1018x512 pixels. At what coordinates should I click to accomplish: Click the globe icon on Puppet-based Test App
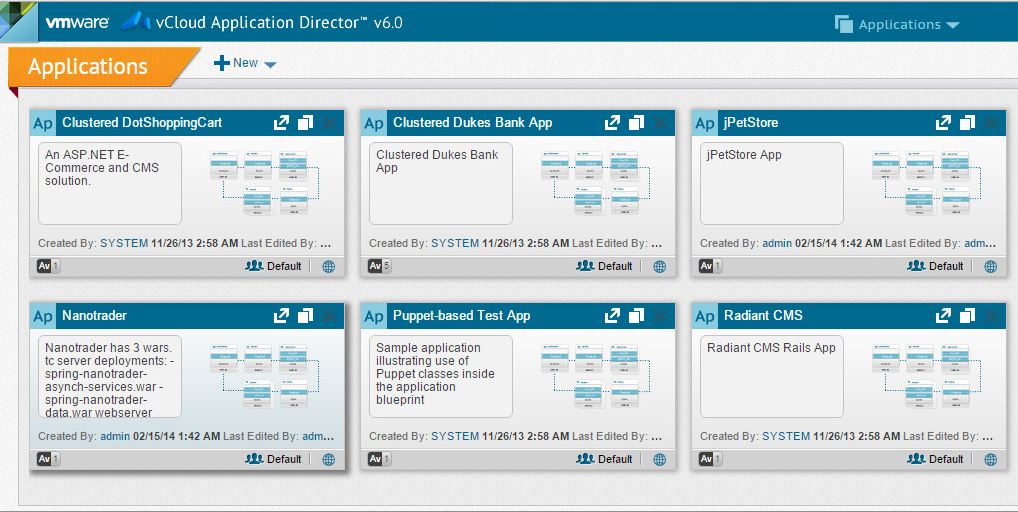(660, 459)
